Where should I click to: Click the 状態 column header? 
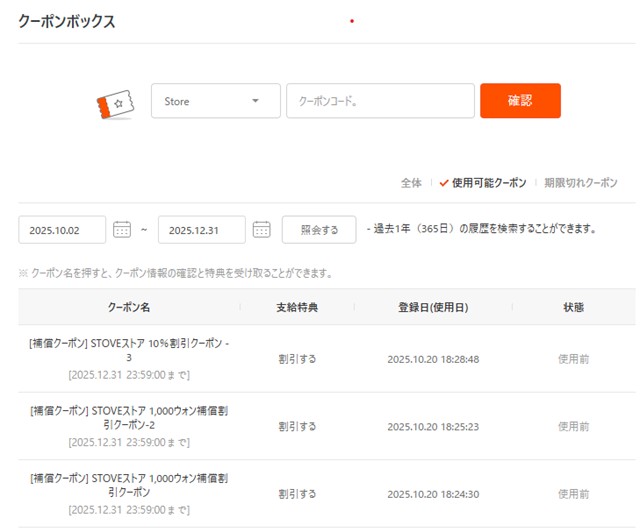pyautogui.click(x=573, y=307)
